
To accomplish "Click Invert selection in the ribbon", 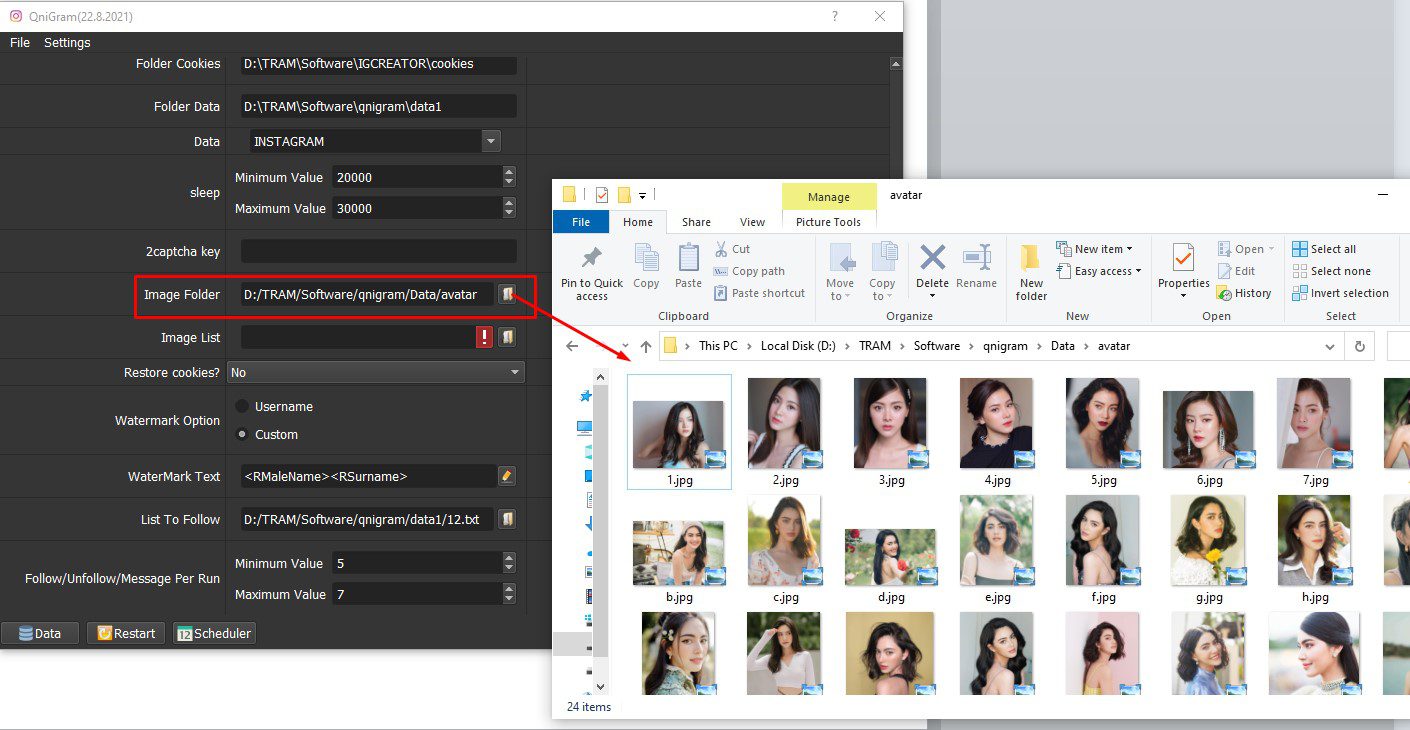I will point(1340,293).
